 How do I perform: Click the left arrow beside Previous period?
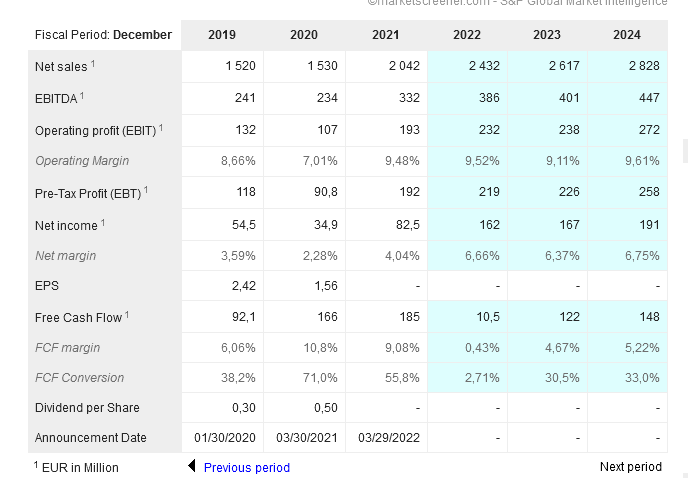[x=192, y=466]
